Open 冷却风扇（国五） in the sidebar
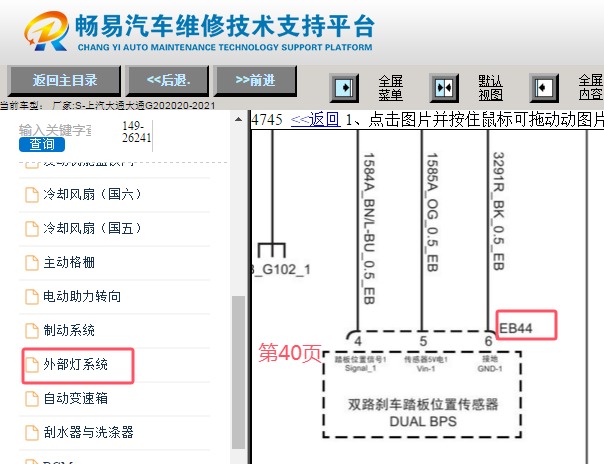The width and height of the screenshot is (604, 464). pyautogui.click(x=92, y=228)
